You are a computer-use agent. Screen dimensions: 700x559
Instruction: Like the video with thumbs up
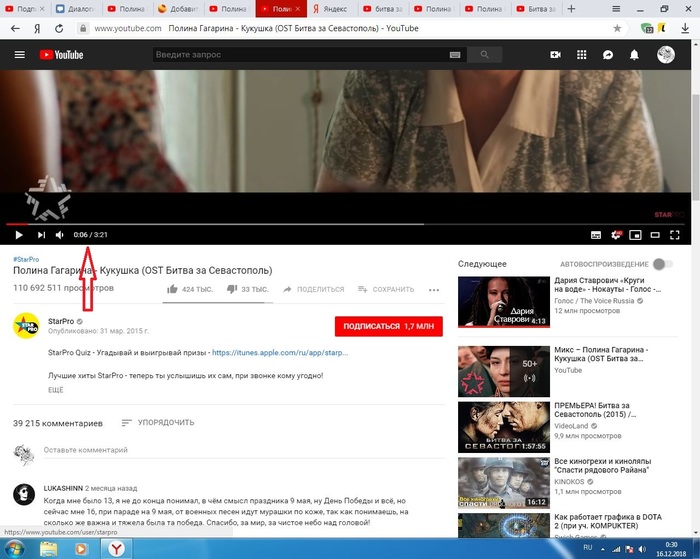click(x=173, y=290)
